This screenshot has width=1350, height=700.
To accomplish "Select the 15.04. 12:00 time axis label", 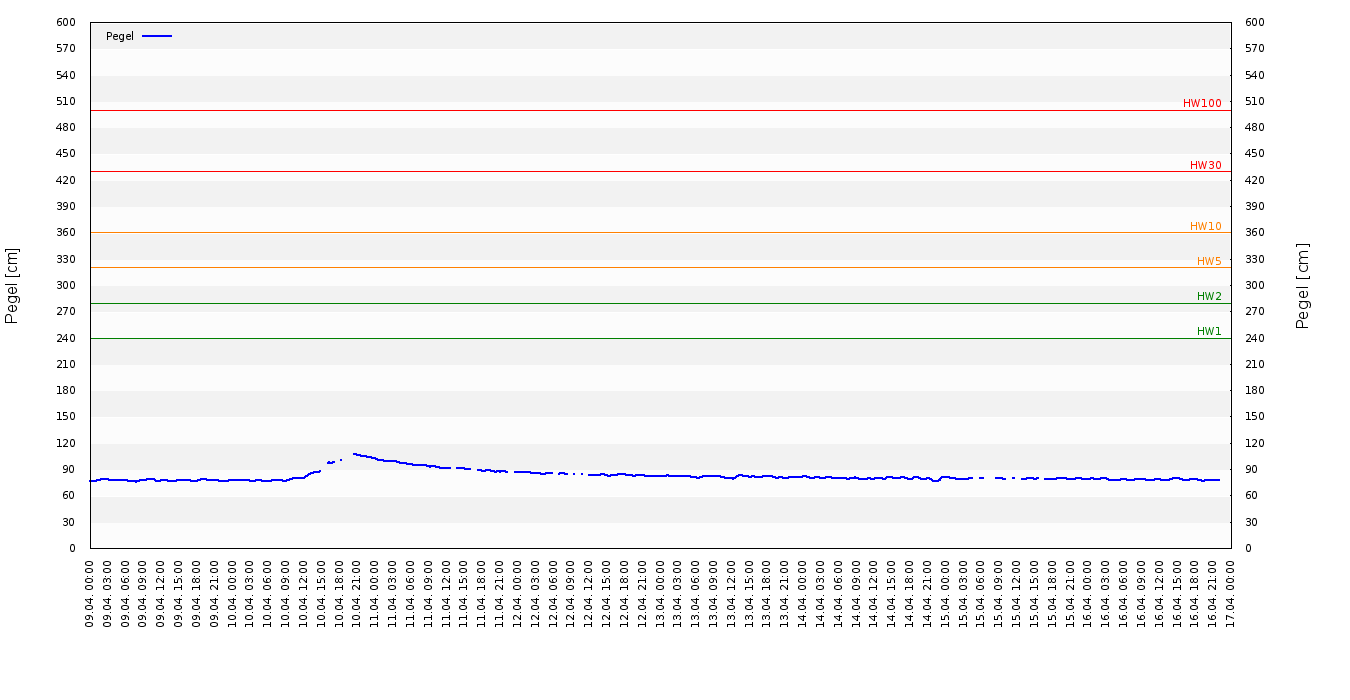I will (x=1017, y=594).
